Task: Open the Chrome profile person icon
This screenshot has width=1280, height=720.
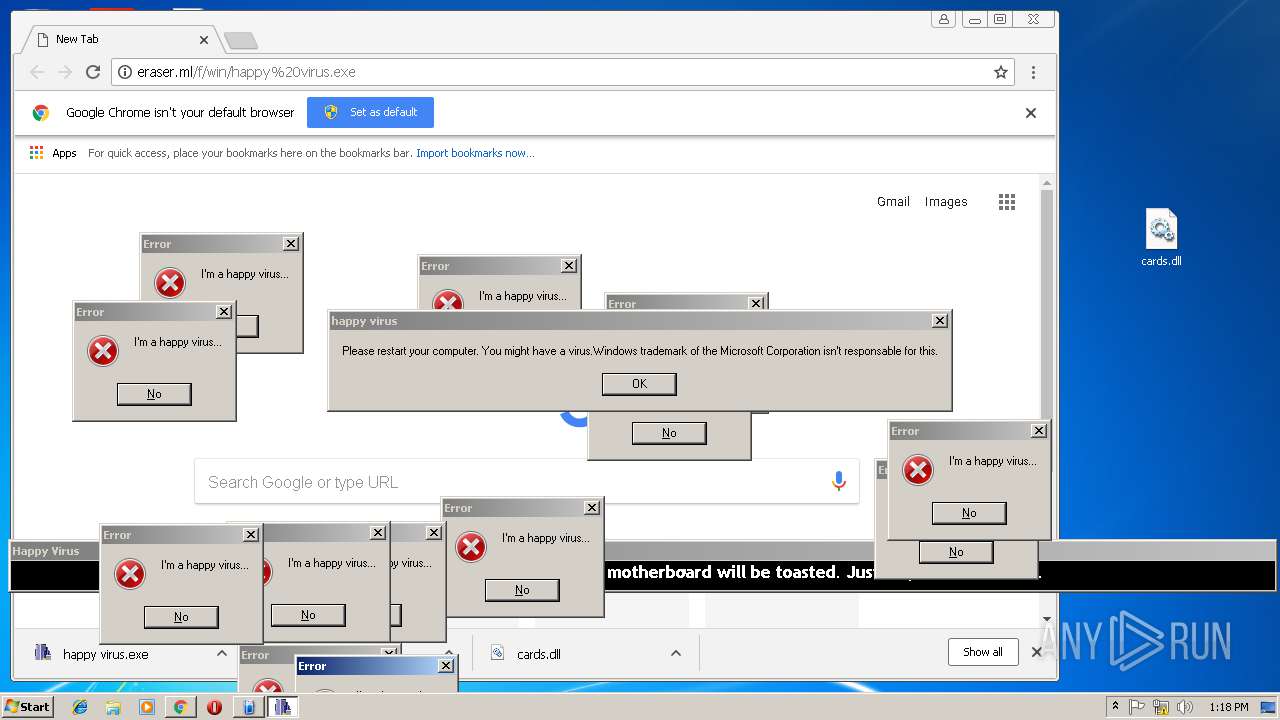Action: click(x=943, y=19)
